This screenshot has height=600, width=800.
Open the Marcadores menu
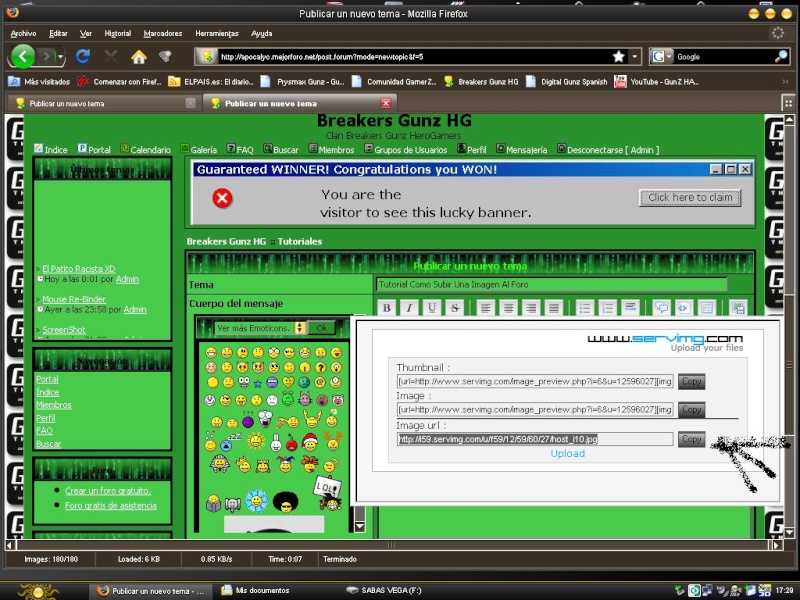click(163, 34)
